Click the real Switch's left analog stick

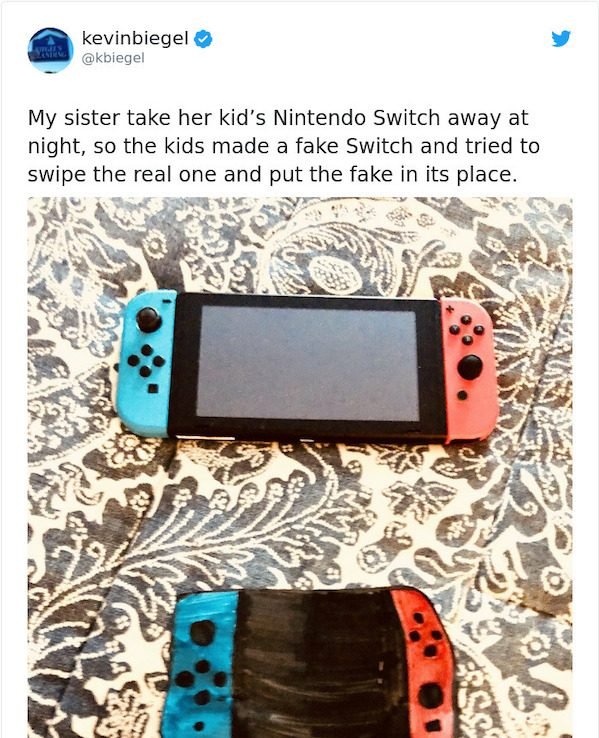click(149, 320)
